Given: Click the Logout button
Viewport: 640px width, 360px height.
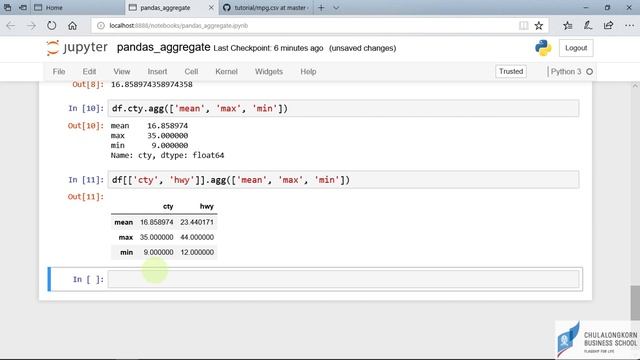Looking at the screenshot, I should pos(576,48).
